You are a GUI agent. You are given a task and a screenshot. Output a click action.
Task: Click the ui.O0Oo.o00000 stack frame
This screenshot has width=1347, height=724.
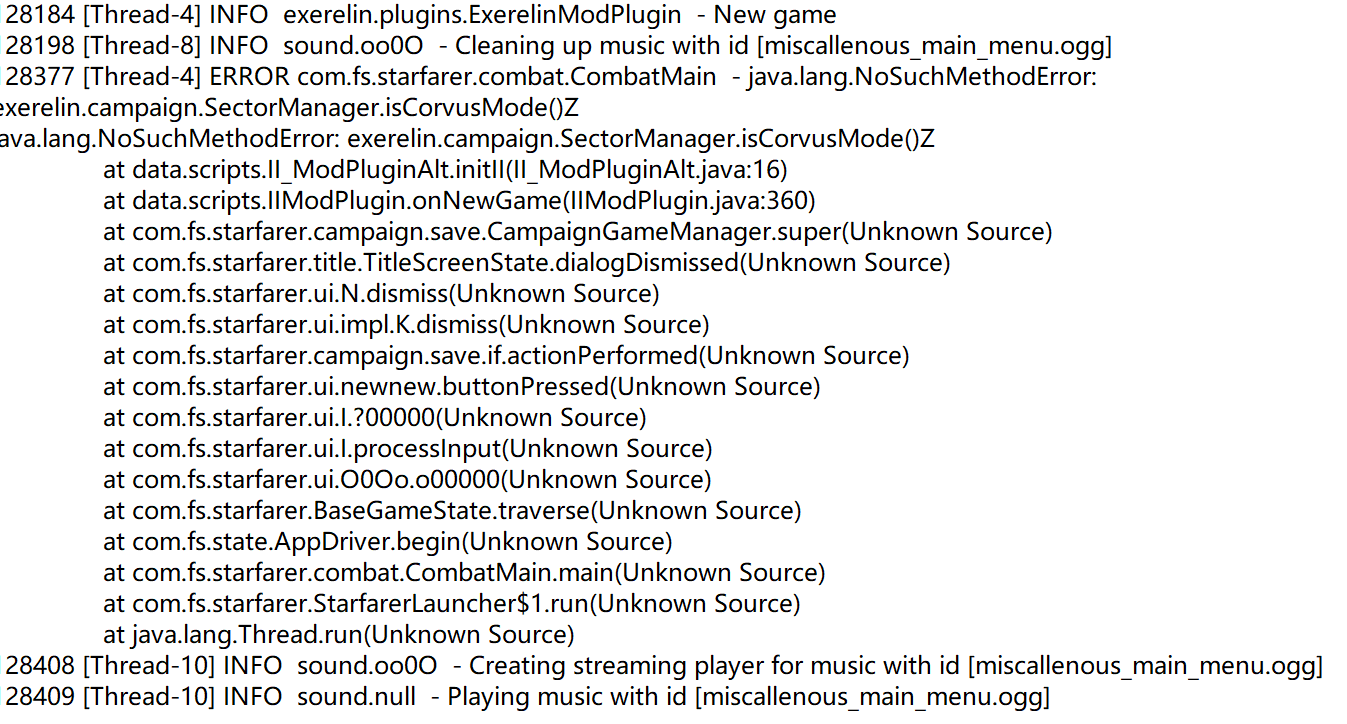407,480
